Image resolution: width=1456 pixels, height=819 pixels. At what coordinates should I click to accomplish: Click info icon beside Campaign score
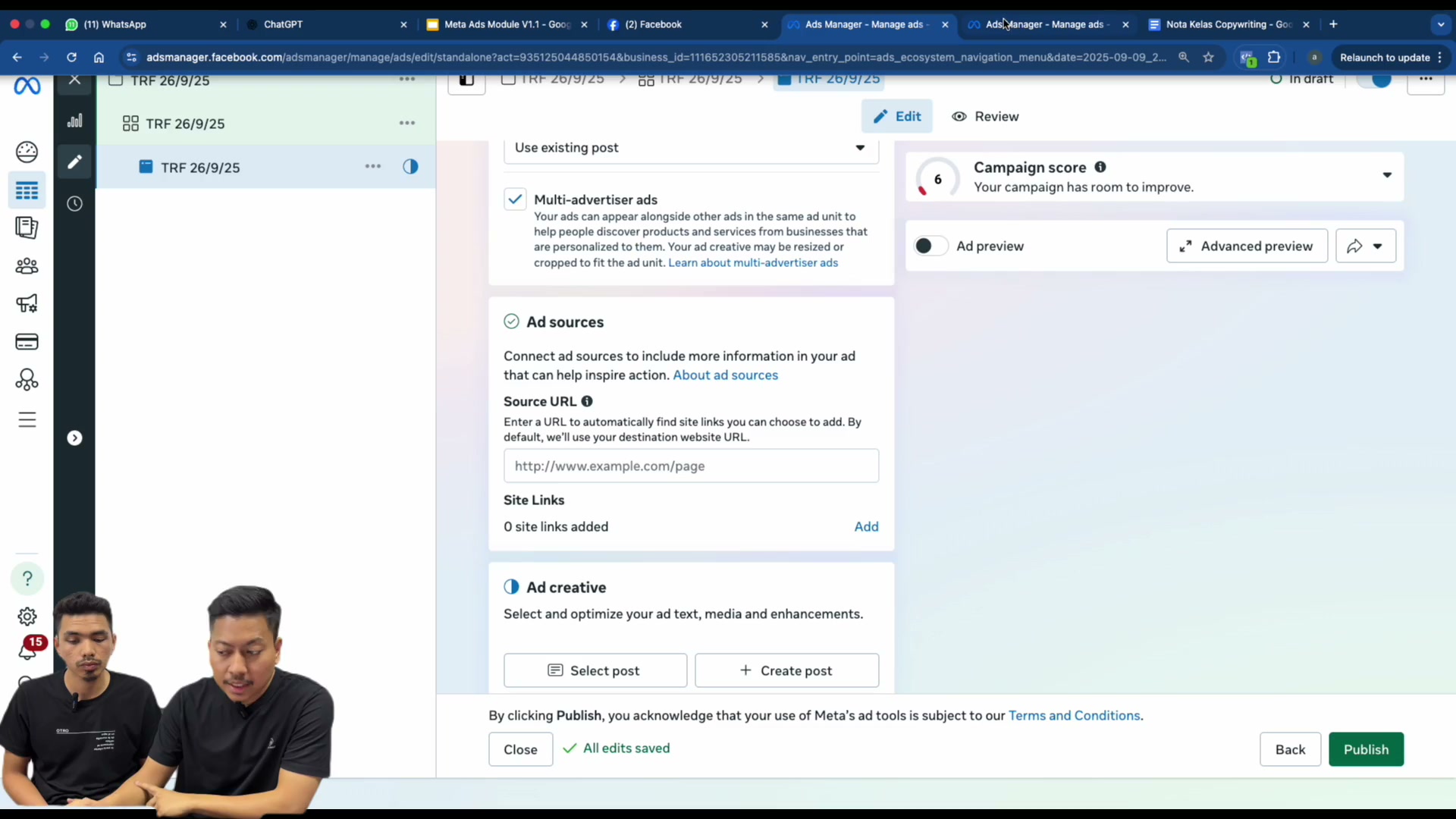pos(1100,167)
